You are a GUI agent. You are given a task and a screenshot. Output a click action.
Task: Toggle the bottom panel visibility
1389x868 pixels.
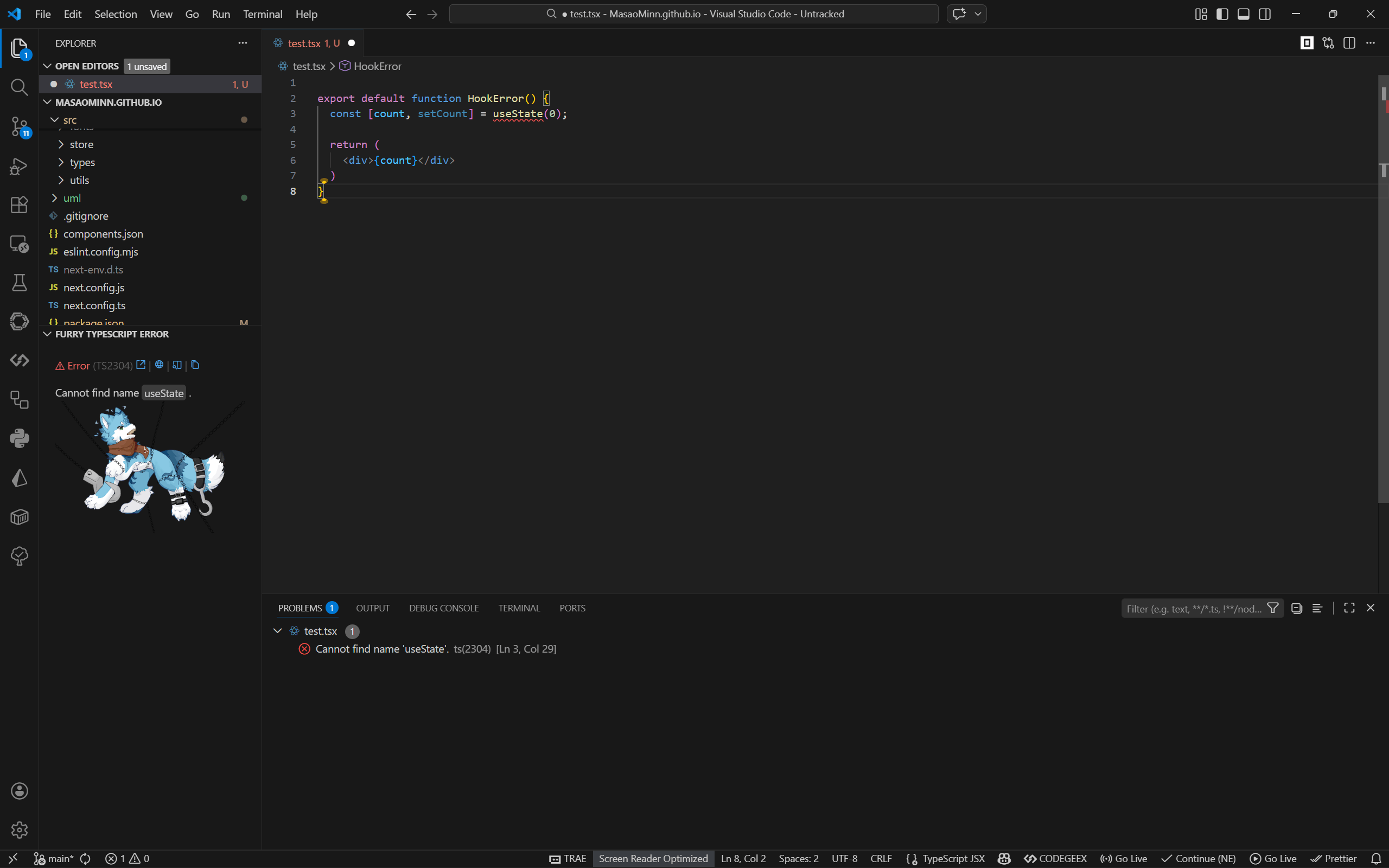1243,14
